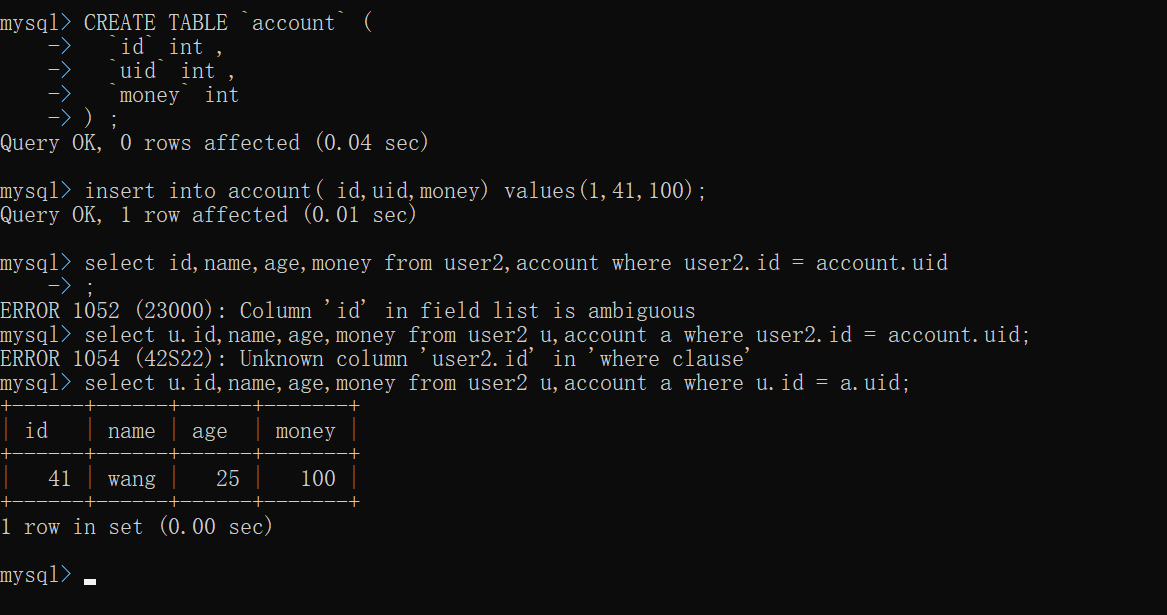Click the `money` int column definition line
This screenshot has width=1167, height=615.
[174, 95]
